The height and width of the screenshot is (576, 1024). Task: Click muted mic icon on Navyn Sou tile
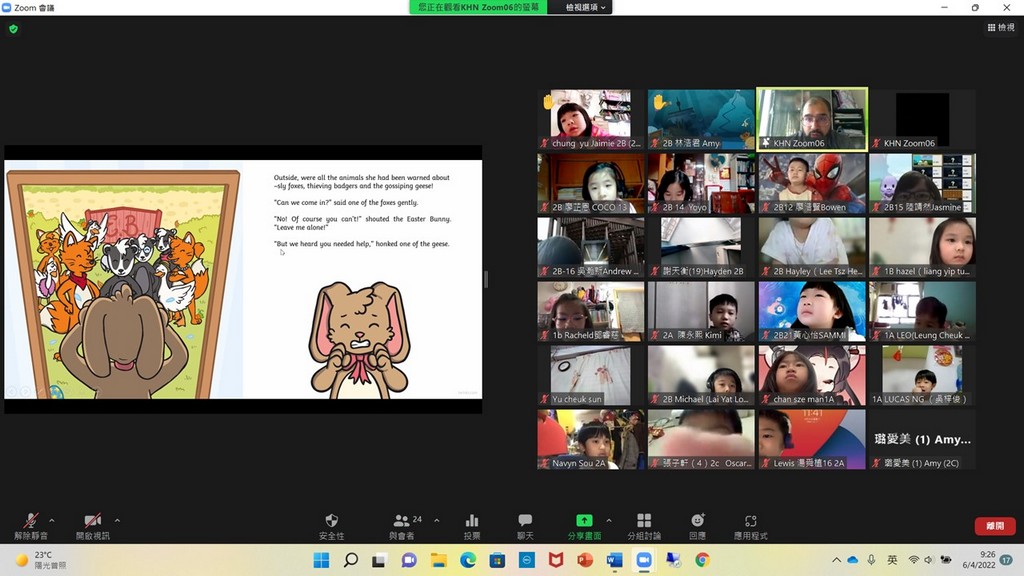point(545,463)
